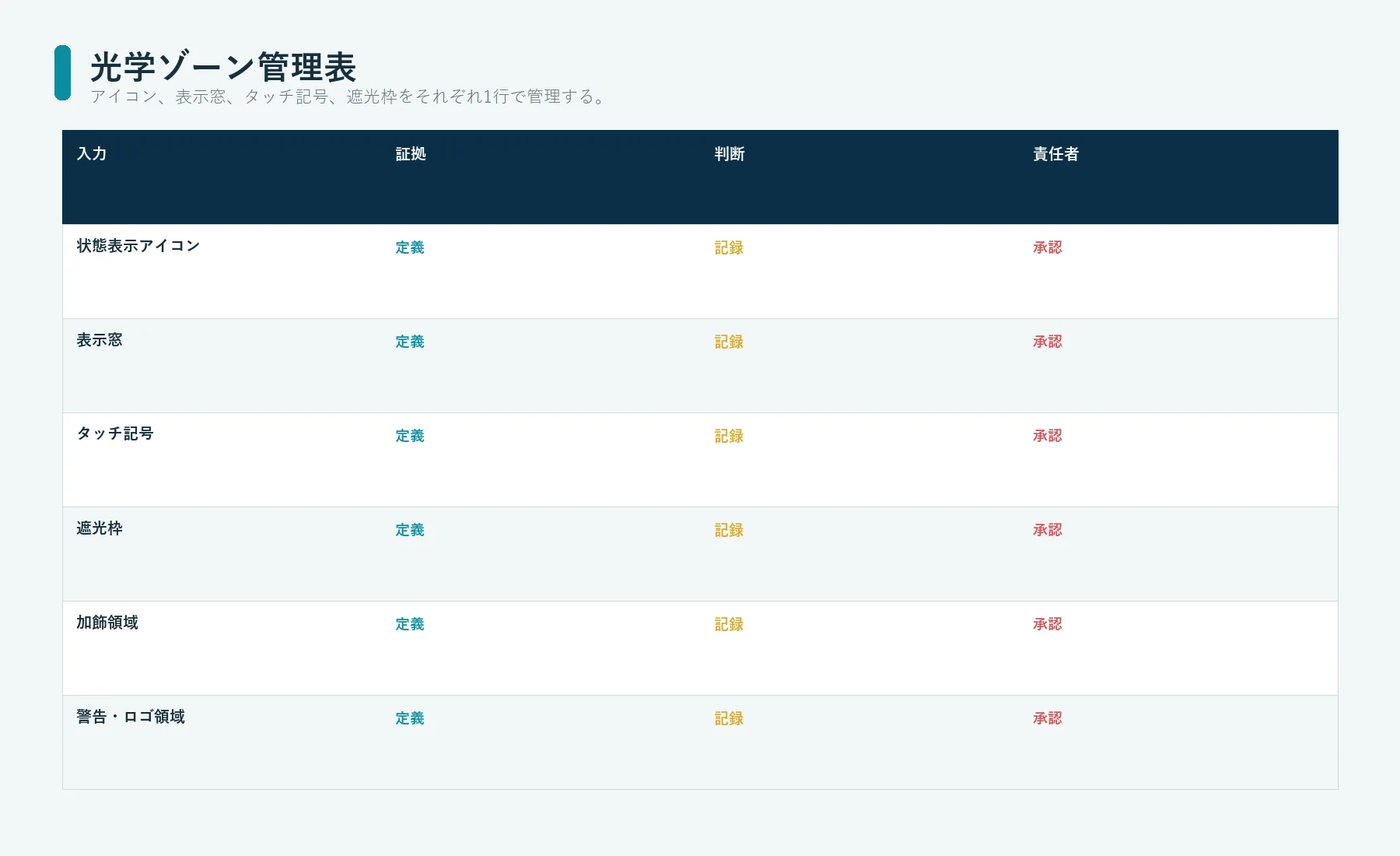Select the 状態表示アイコン row label
Viewport: 1400px width, 856px height.
click(138, 246)
